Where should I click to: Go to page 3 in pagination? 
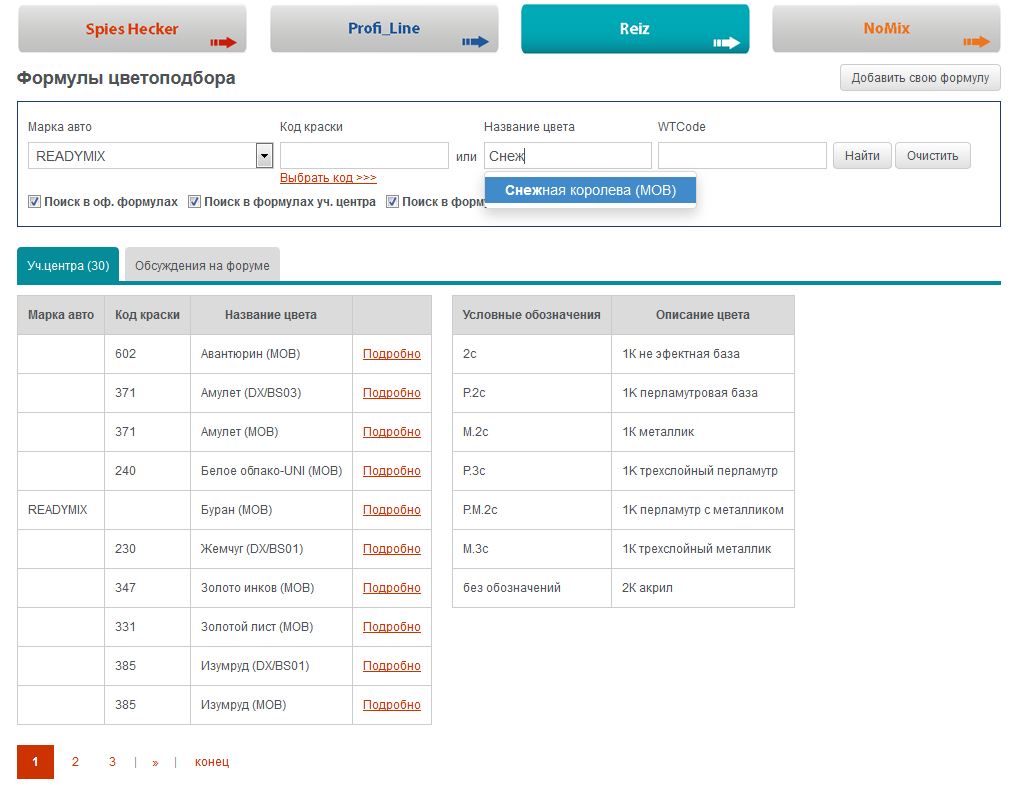point(112,762)
